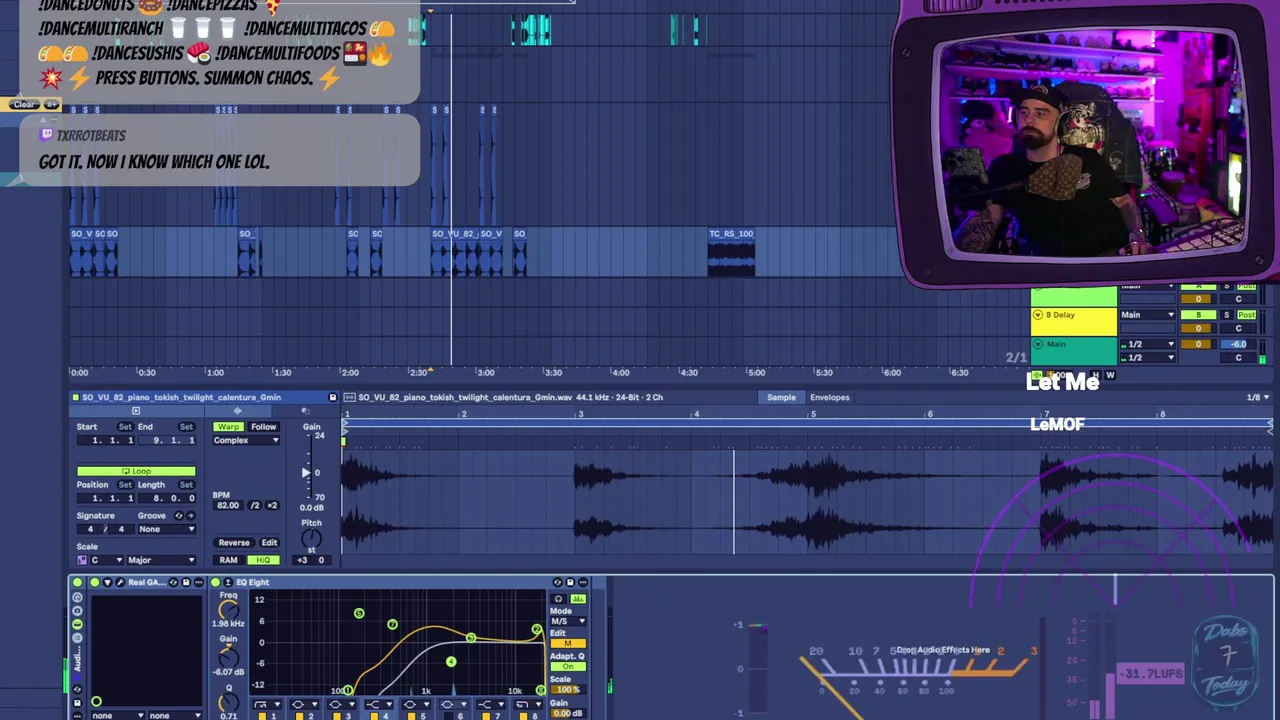Toggle Adapt. Q On button
Screen dimensions: 1280x720
point(567,667)
